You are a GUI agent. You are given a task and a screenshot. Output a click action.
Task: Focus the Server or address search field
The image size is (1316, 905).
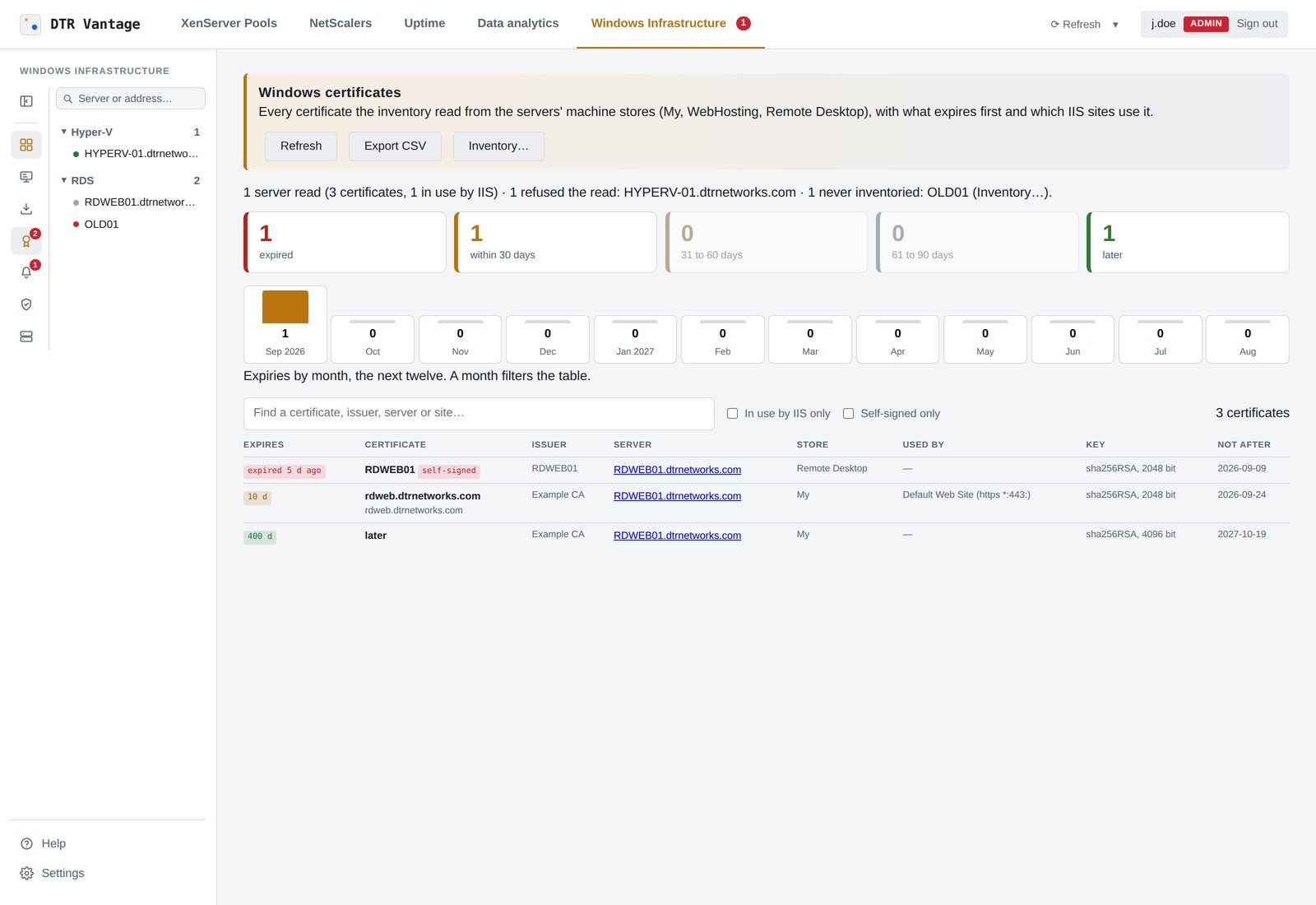click(x=131, y=99)
